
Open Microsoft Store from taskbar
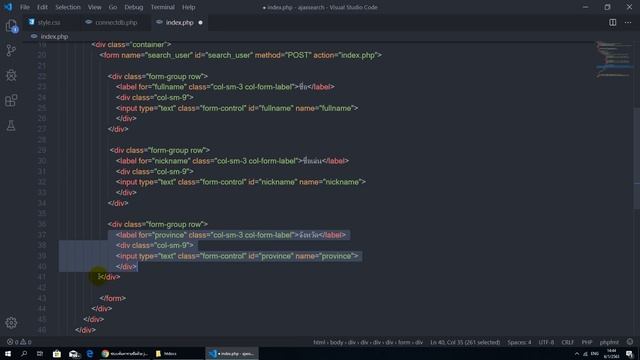pos(57,353)
